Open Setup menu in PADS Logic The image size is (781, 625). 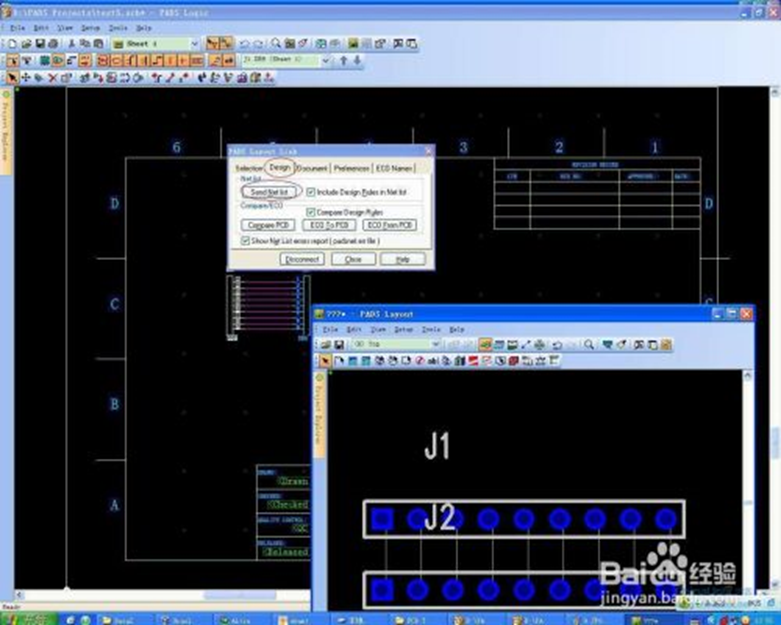click(x=90, y=28)
